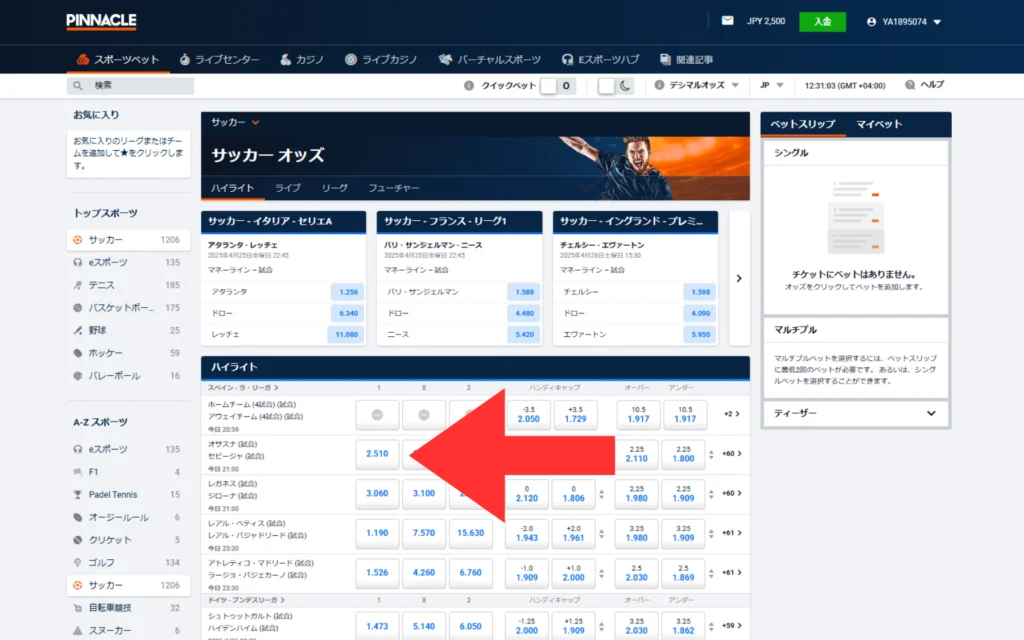The image size is (1024, 640).
Task: Click レガネス draw odds 3.100
Action: tap(424, 494)
